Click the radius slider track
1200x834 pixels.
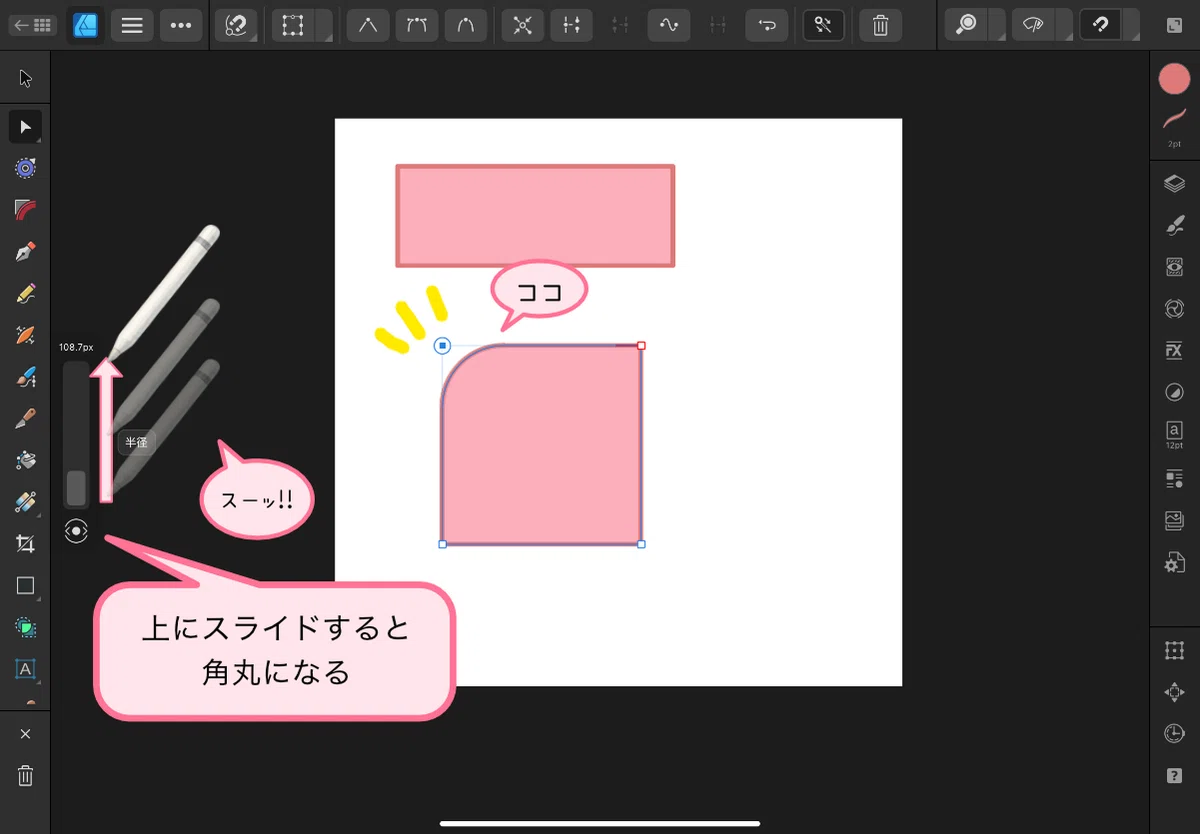[x=76, y=435]
